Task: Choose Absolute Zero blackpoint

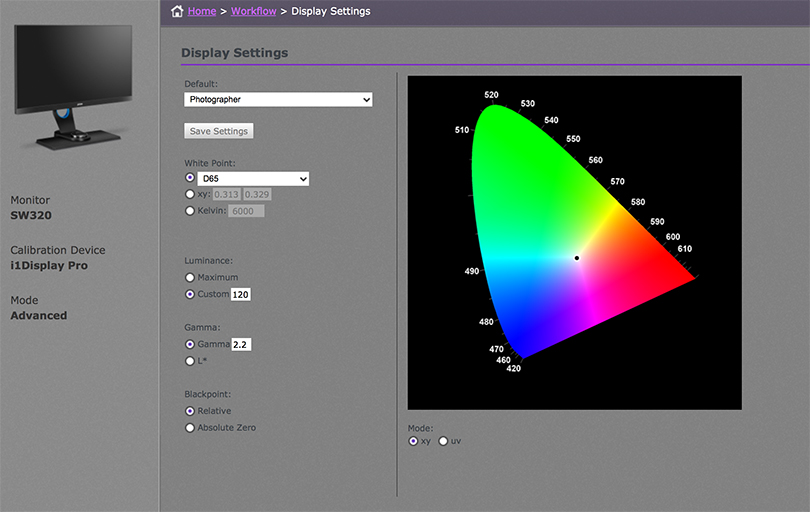Action: click(190, 428)
